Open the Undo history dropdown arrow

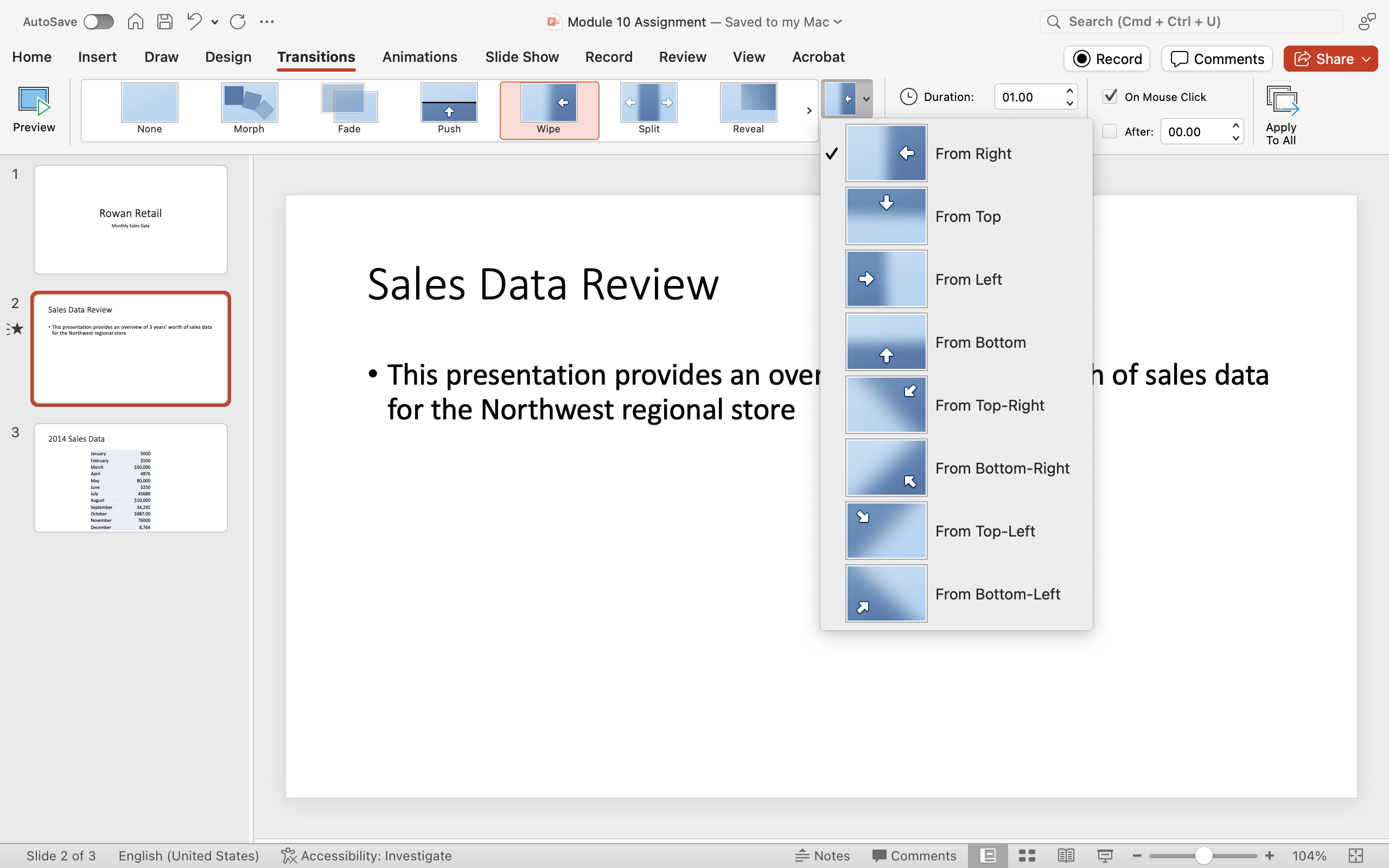(x=215, y=22)
